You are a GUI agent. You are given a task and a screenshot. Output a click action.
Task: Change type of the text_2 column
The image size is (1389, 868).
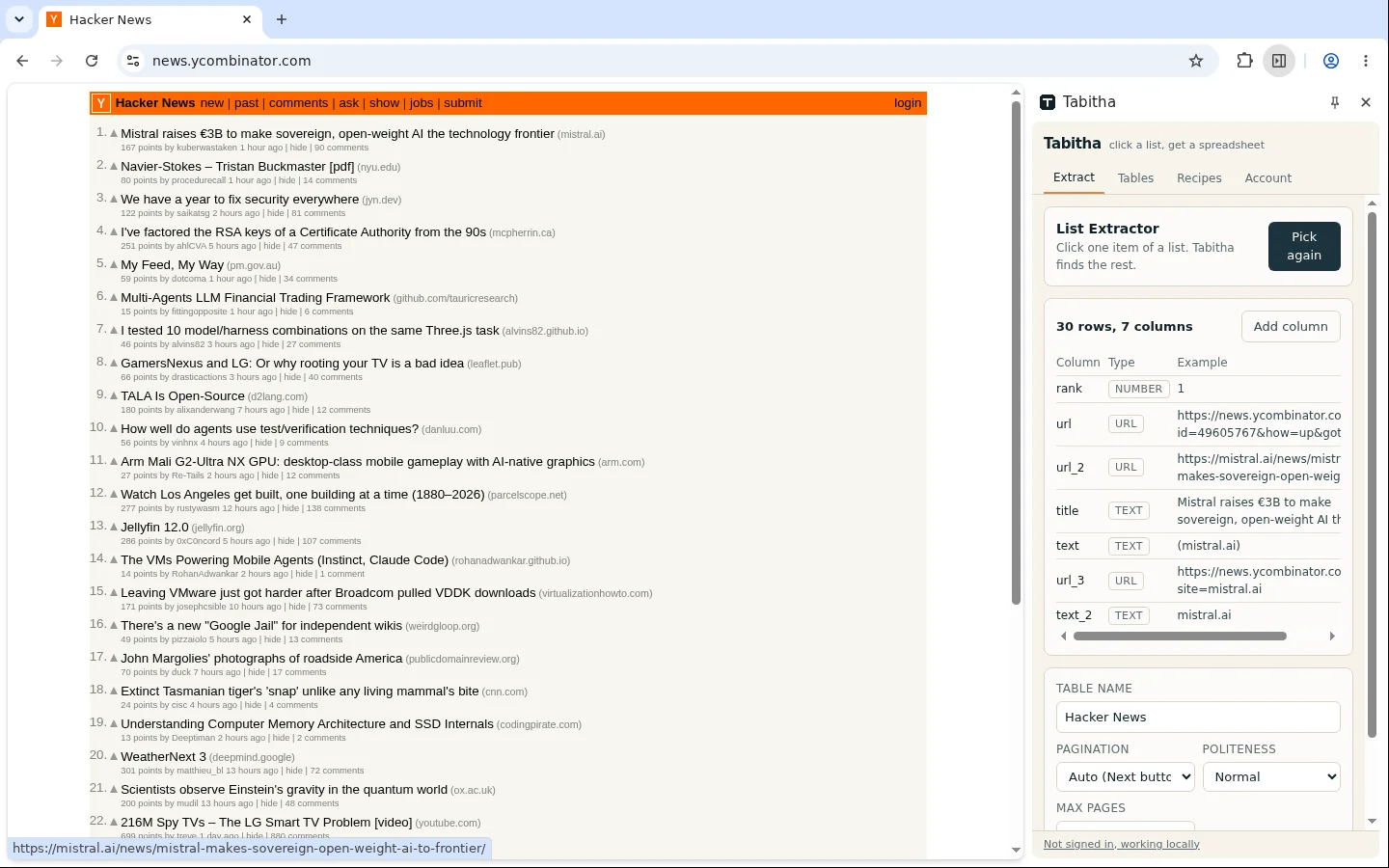[1129, 615]
